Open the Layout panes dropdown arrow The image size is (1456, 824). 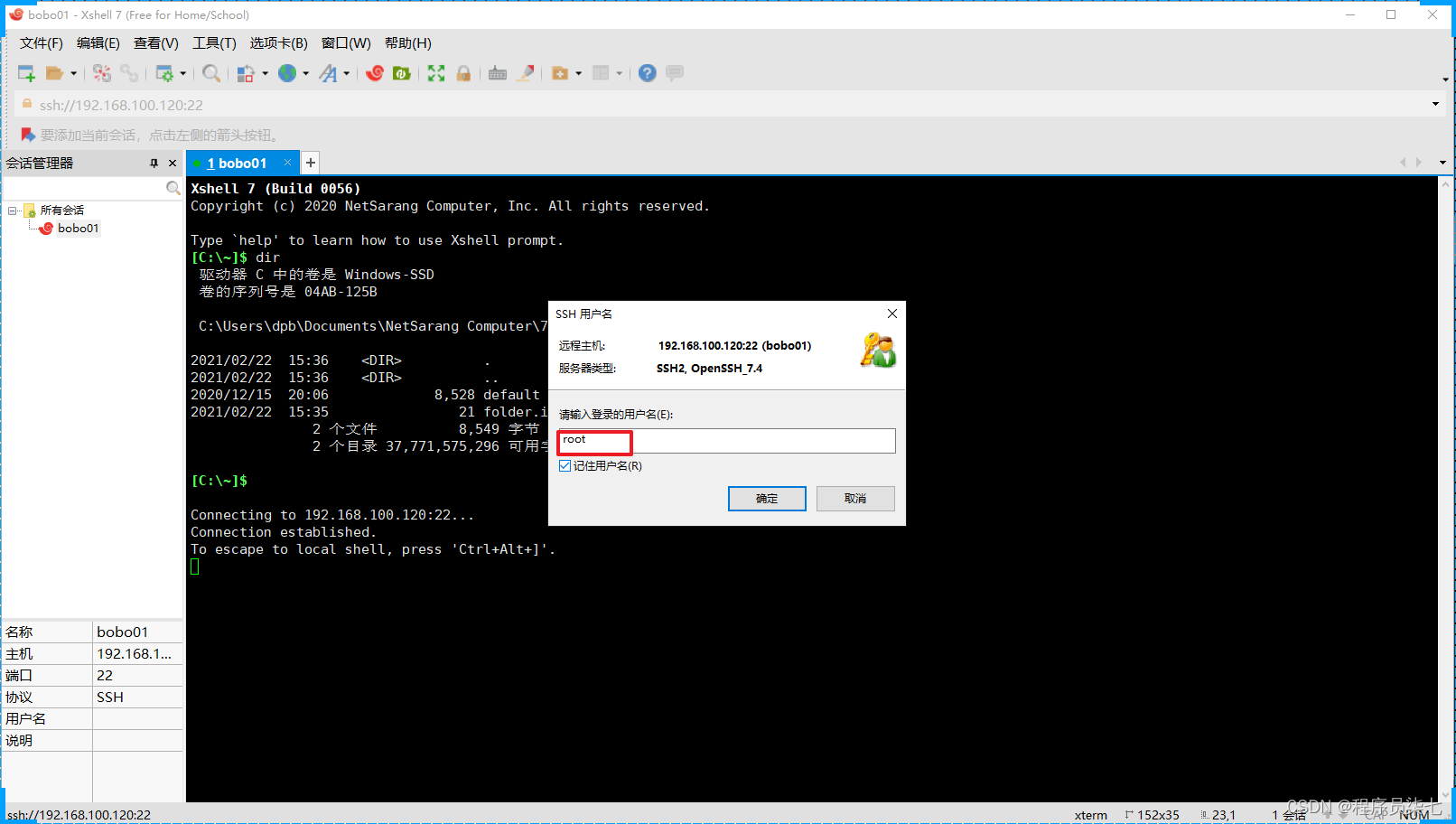[619, 73]
